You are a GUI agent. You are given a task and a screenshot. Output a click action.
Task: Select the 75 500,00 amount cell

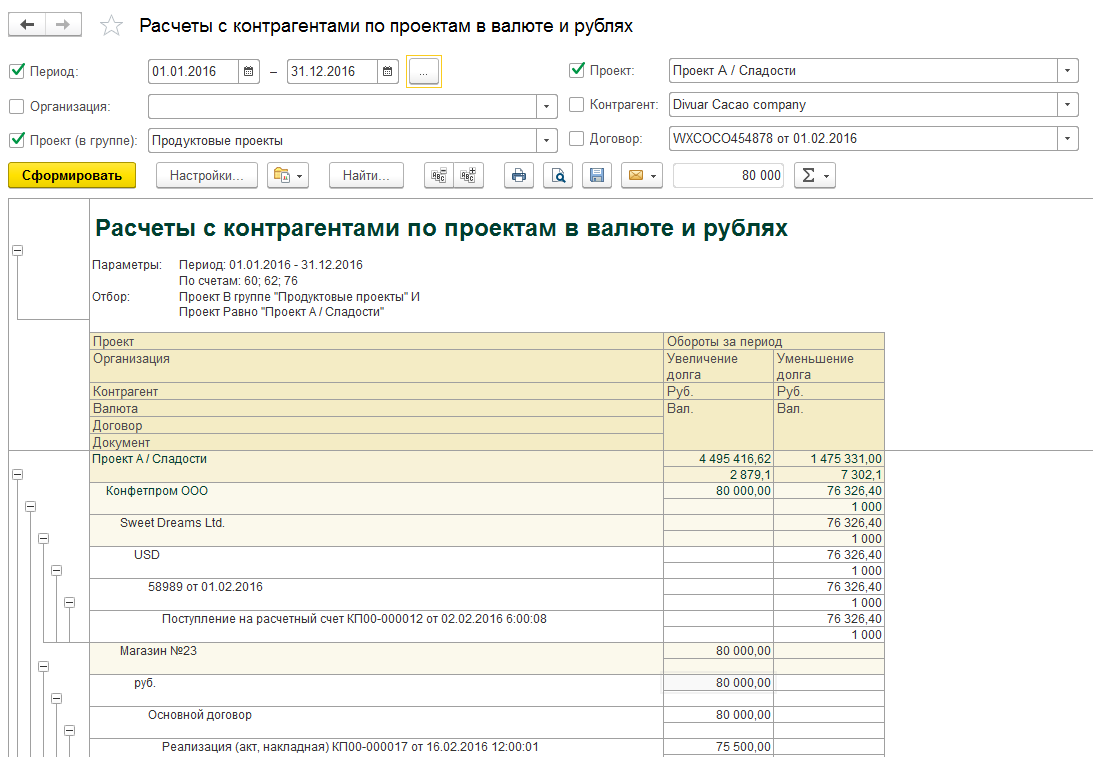click(x=719, y=747)
